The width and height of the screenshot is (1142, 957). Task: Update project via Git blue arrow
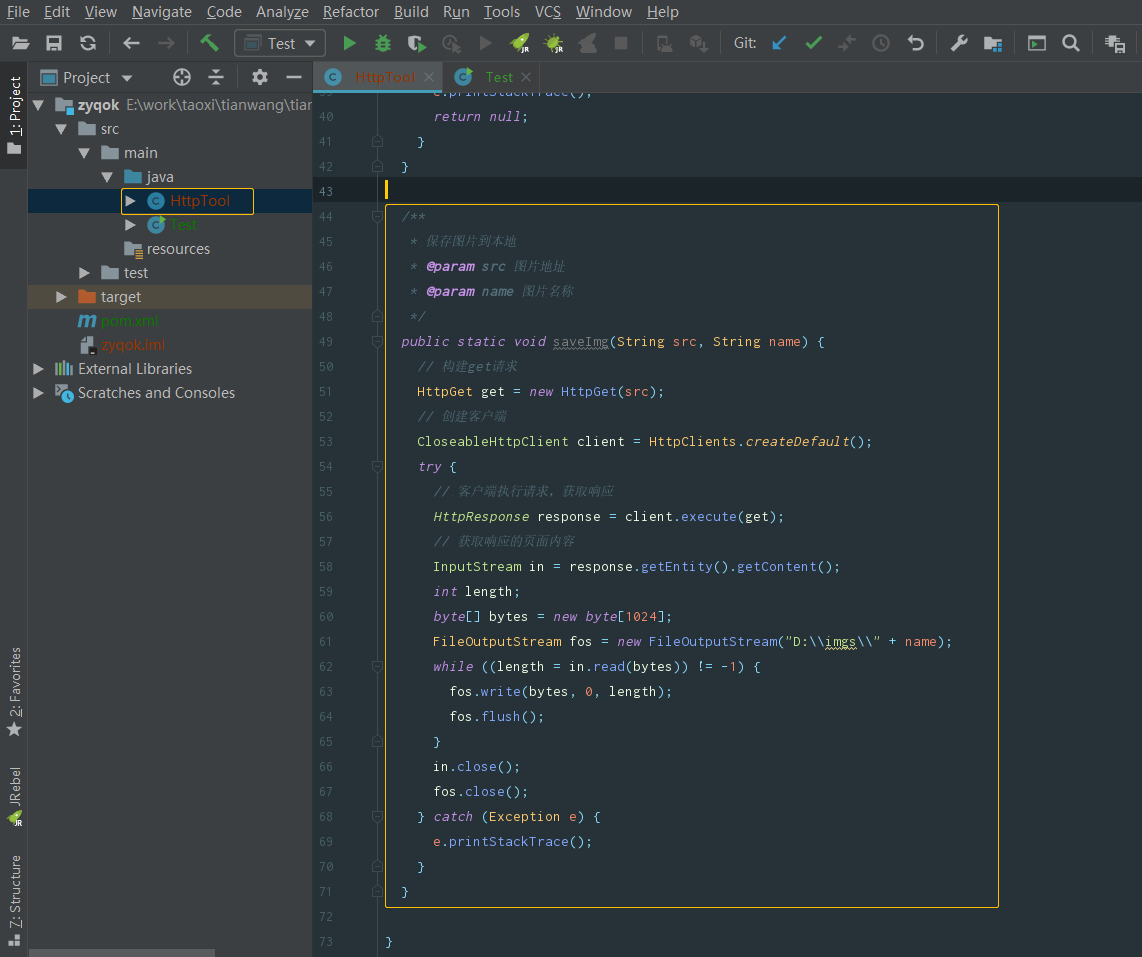pyautogui.click(x=780, y=43)
